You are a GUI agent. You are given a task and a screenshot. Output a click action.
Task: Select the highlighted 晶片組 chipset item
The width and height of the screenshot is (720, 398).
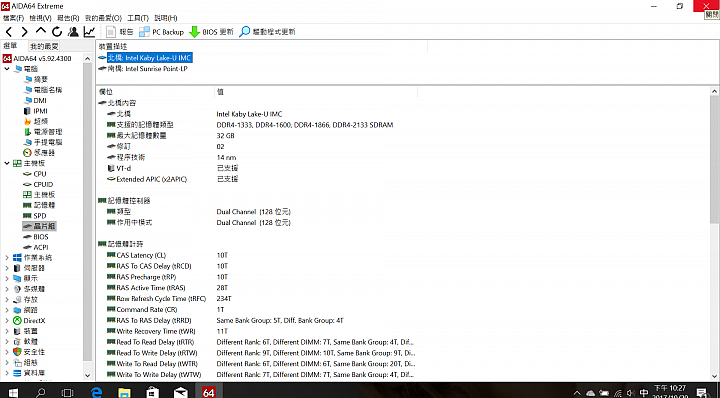click(39, 226)
